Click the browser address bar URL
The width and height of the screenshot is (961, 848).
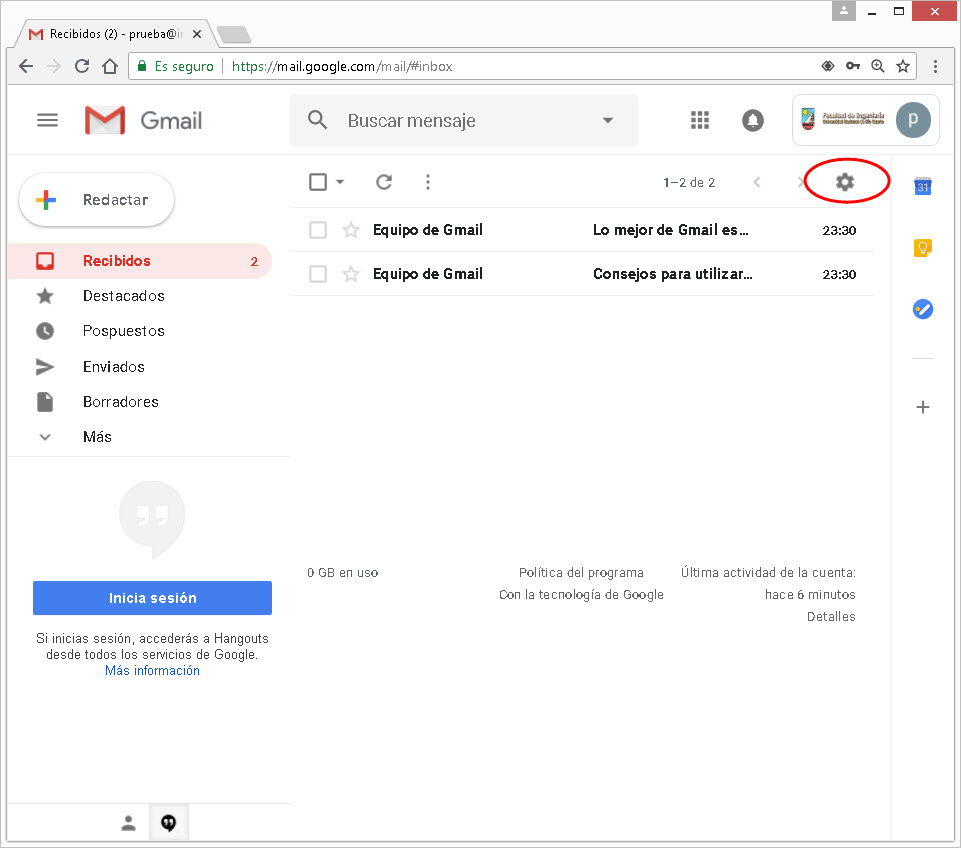tap(342, 66)
